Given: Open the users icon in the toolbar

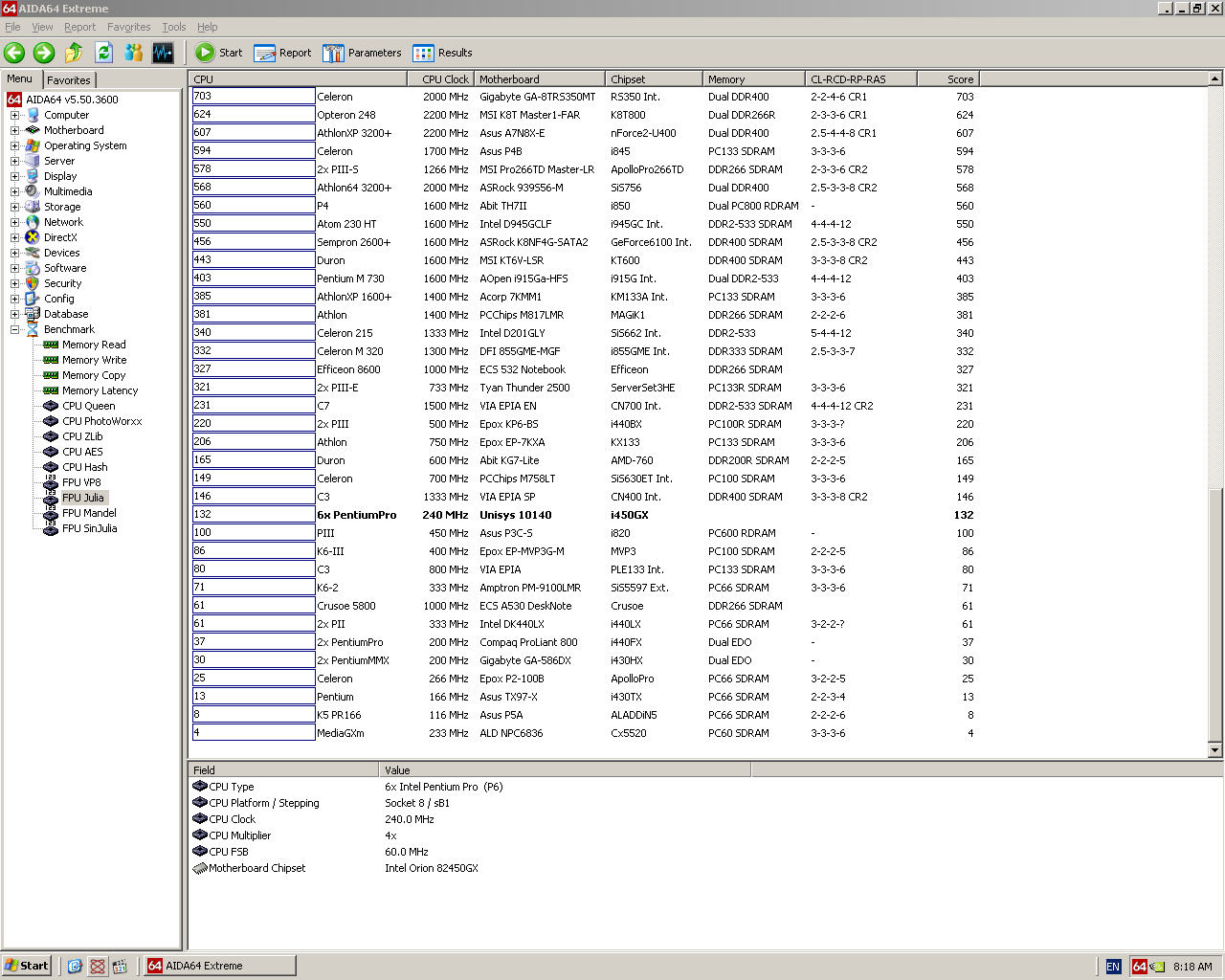Looking at the screenshot, I should pos(133,53).
